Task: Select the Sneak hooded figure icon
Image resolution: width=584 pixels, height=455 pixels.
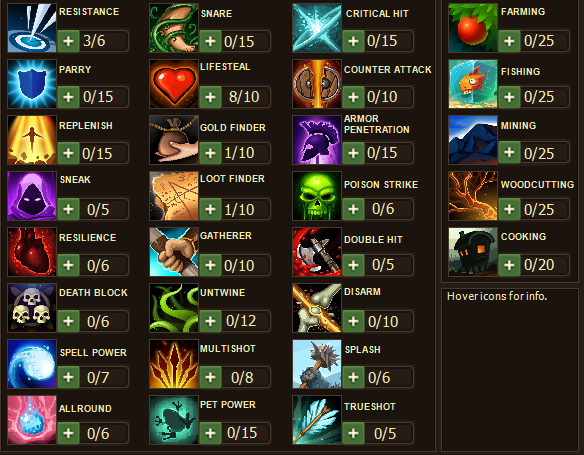Action: 32,196
